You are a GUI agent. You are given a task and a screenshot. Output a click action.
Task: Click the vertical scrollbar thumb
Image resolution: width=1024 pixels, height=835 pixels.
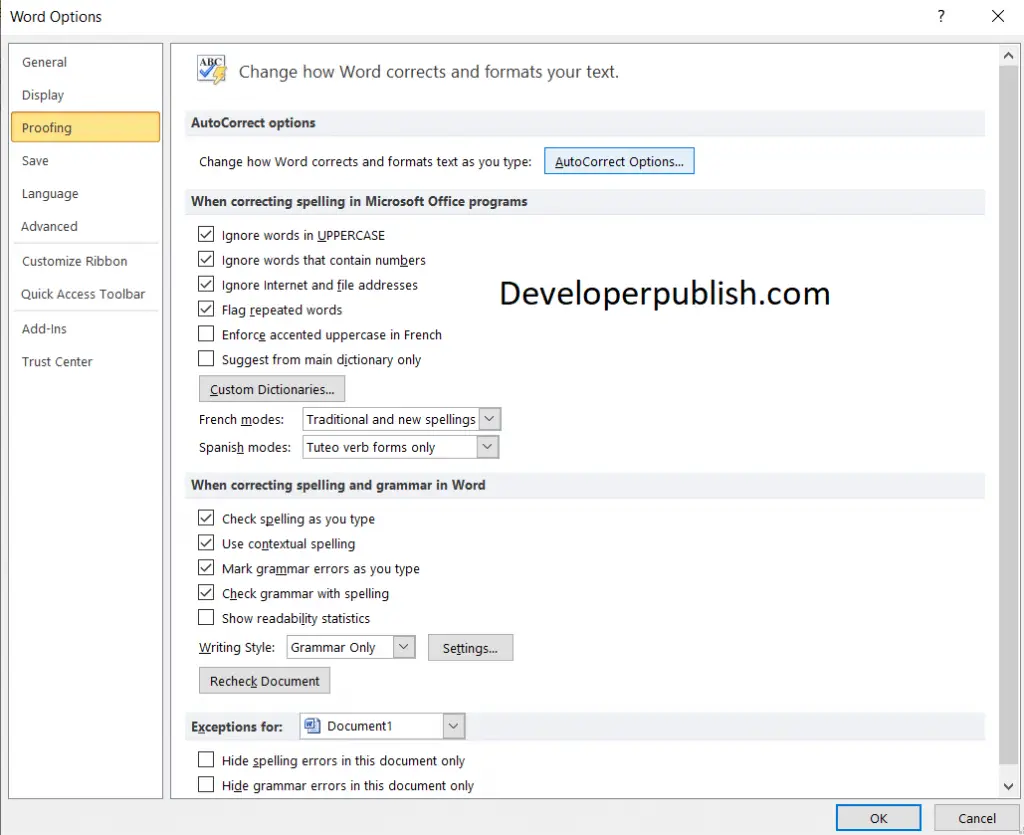coord(1008,414)
